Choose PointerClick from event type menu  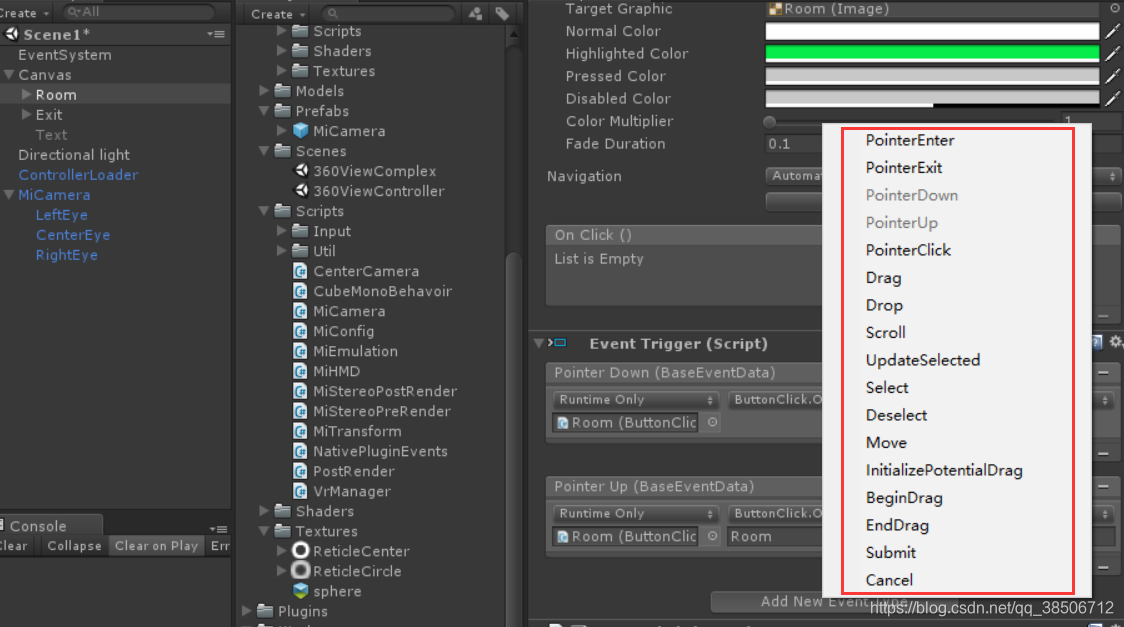pos(908,250)
